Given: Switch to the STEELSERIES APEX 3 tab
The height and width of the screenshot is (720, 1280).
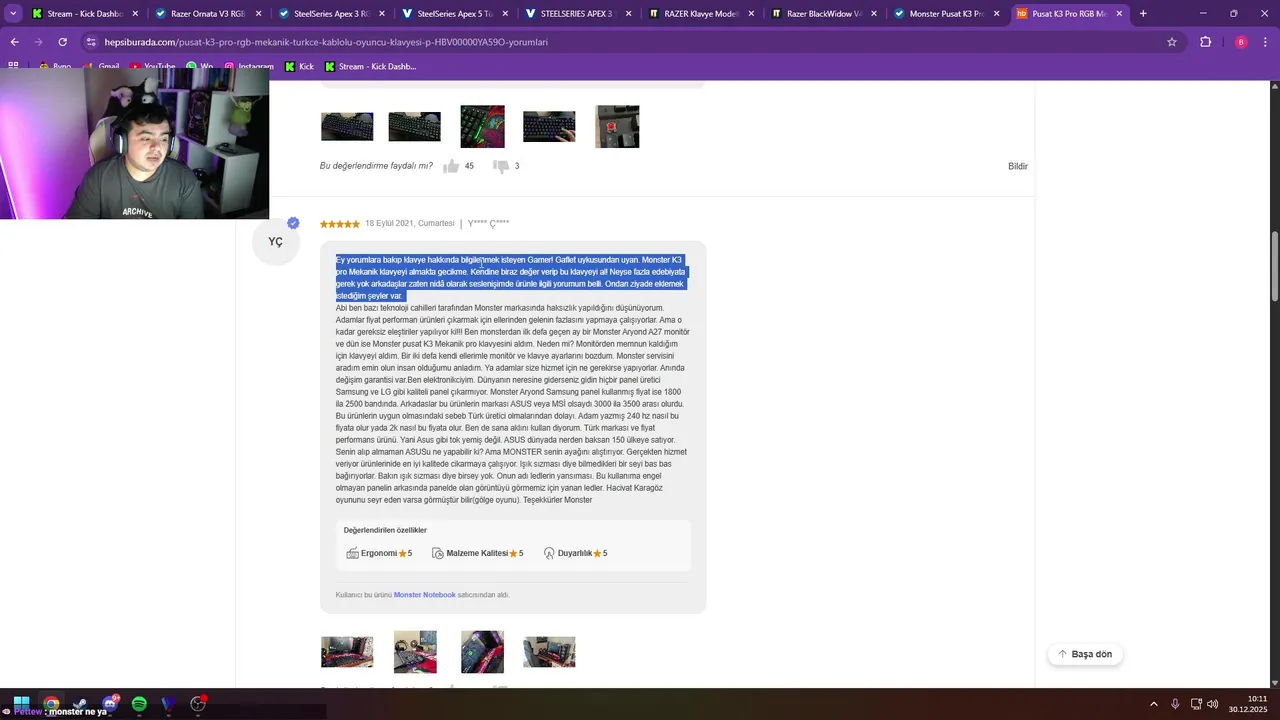Looking at the screenshot, I should 579,14.
